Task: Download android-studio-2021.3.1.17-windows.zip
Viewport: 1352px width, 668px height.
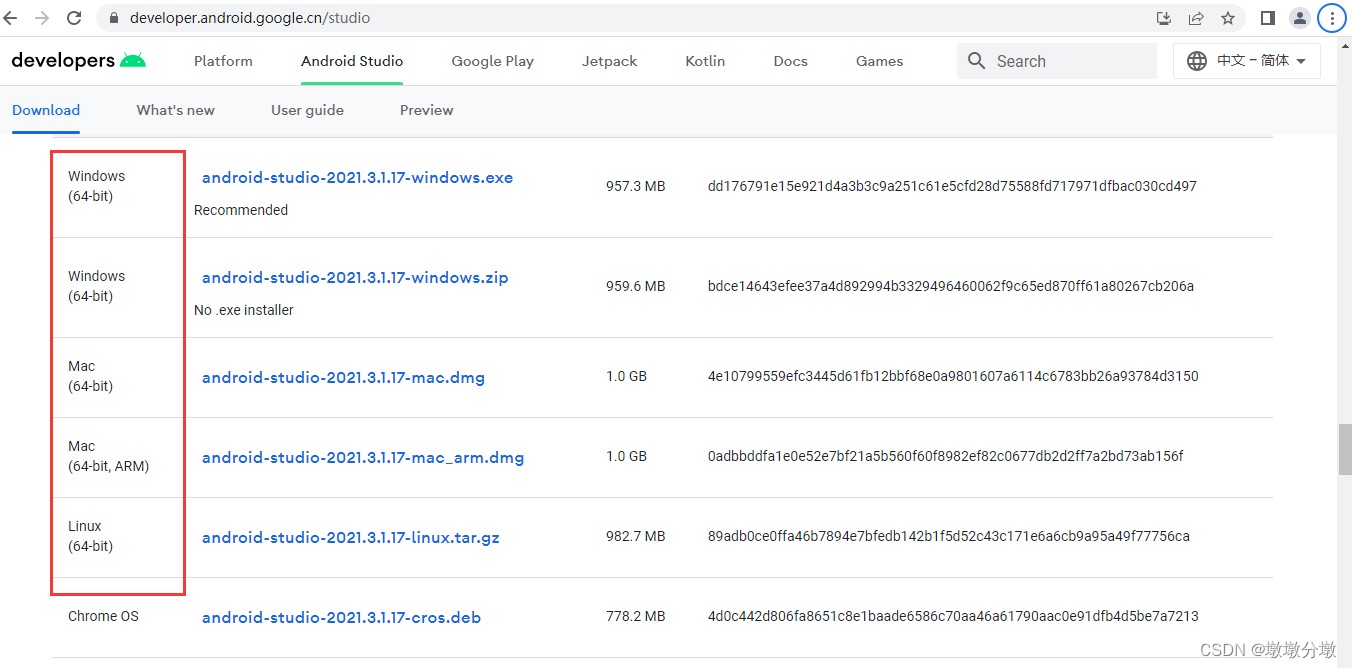Action: coord(355,278)
